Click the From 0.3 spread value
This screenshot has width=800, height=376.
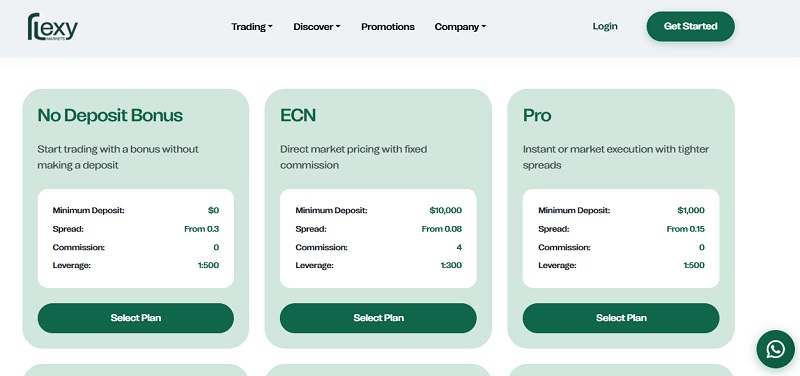click(202, 229)
